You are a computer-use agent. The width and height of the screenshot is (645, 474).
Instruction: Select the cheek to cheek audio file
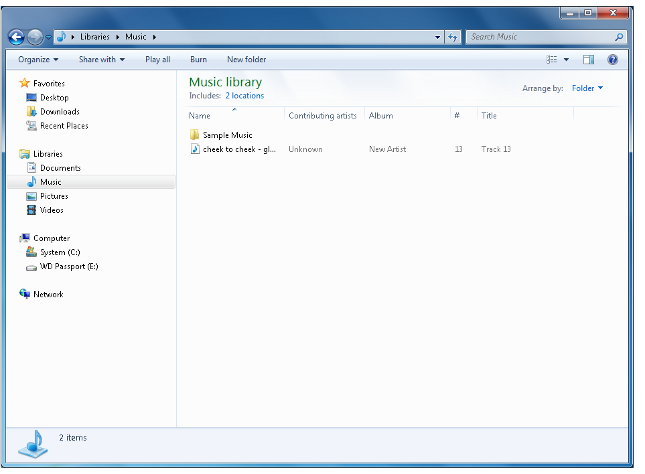[x=238, y=149]
